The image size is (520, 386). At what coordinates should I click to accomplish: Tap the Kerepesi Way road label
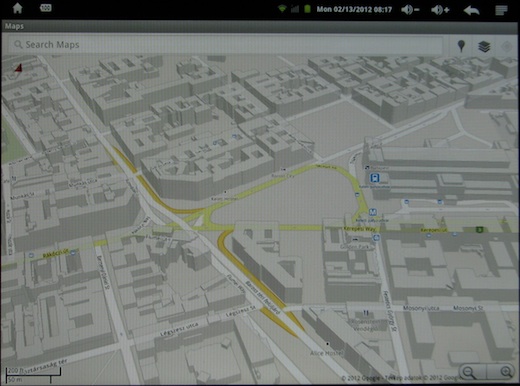click(360, 229)
